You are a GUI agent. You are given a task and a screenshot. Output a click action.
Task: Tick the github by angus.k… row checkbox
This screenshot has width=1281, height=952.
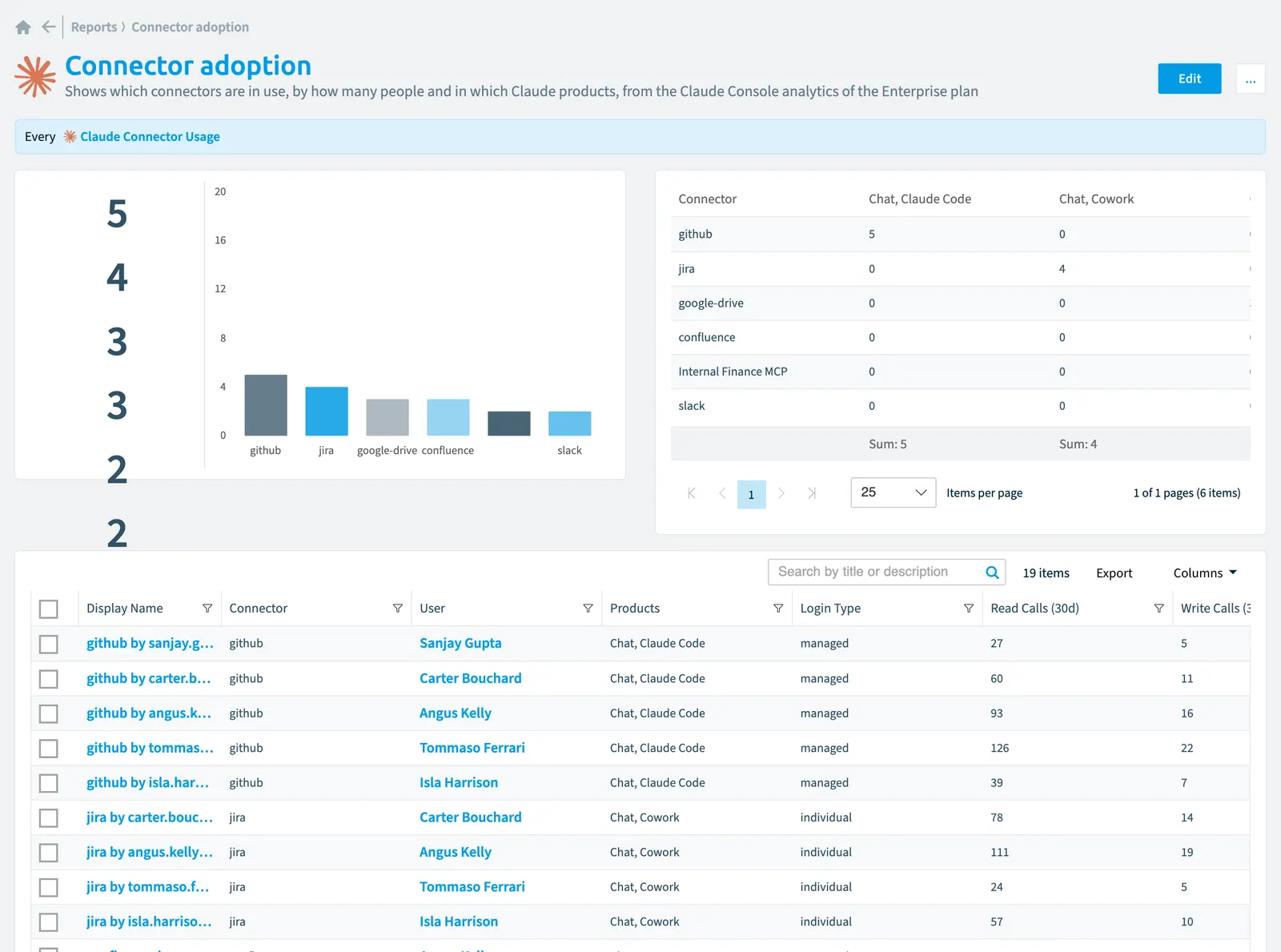coord(49,714)
